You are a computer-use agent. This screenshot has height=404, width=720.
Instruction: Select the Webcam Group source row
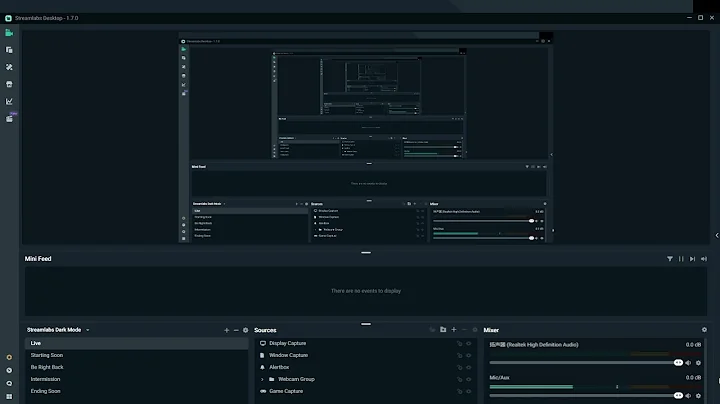(366, 379)
